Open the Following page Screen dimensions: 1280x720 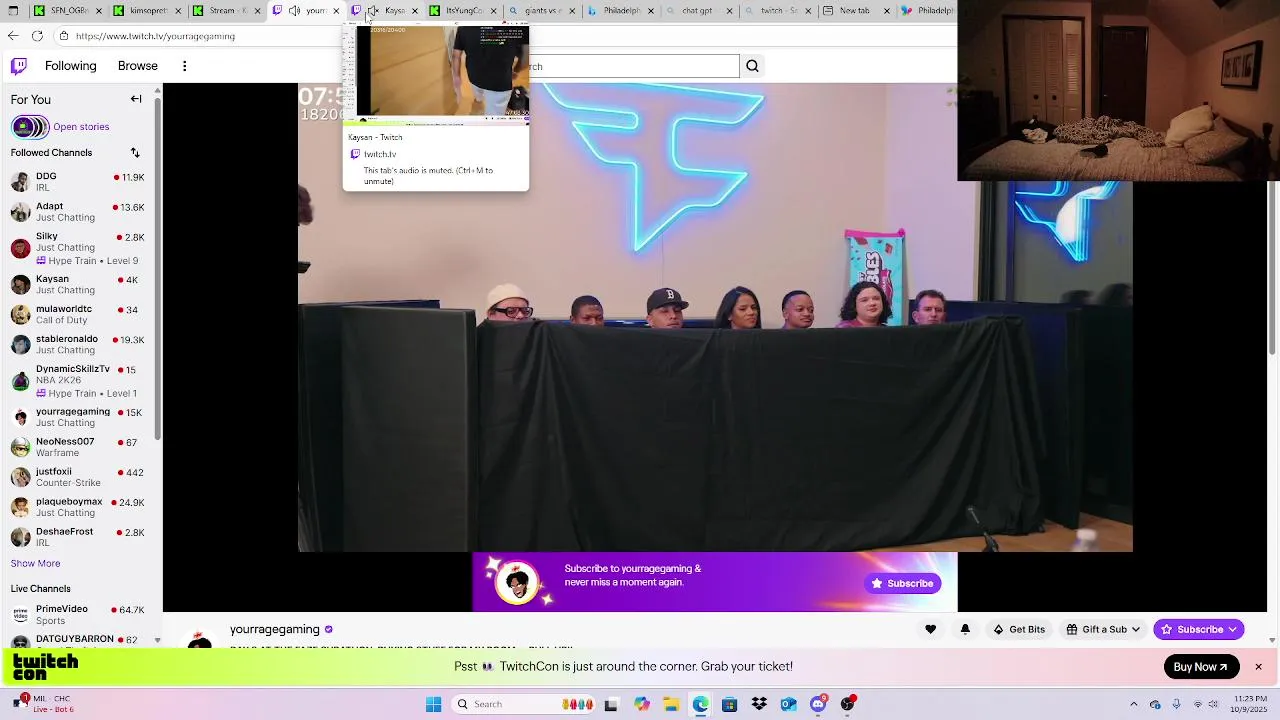[x=71, y=66]
